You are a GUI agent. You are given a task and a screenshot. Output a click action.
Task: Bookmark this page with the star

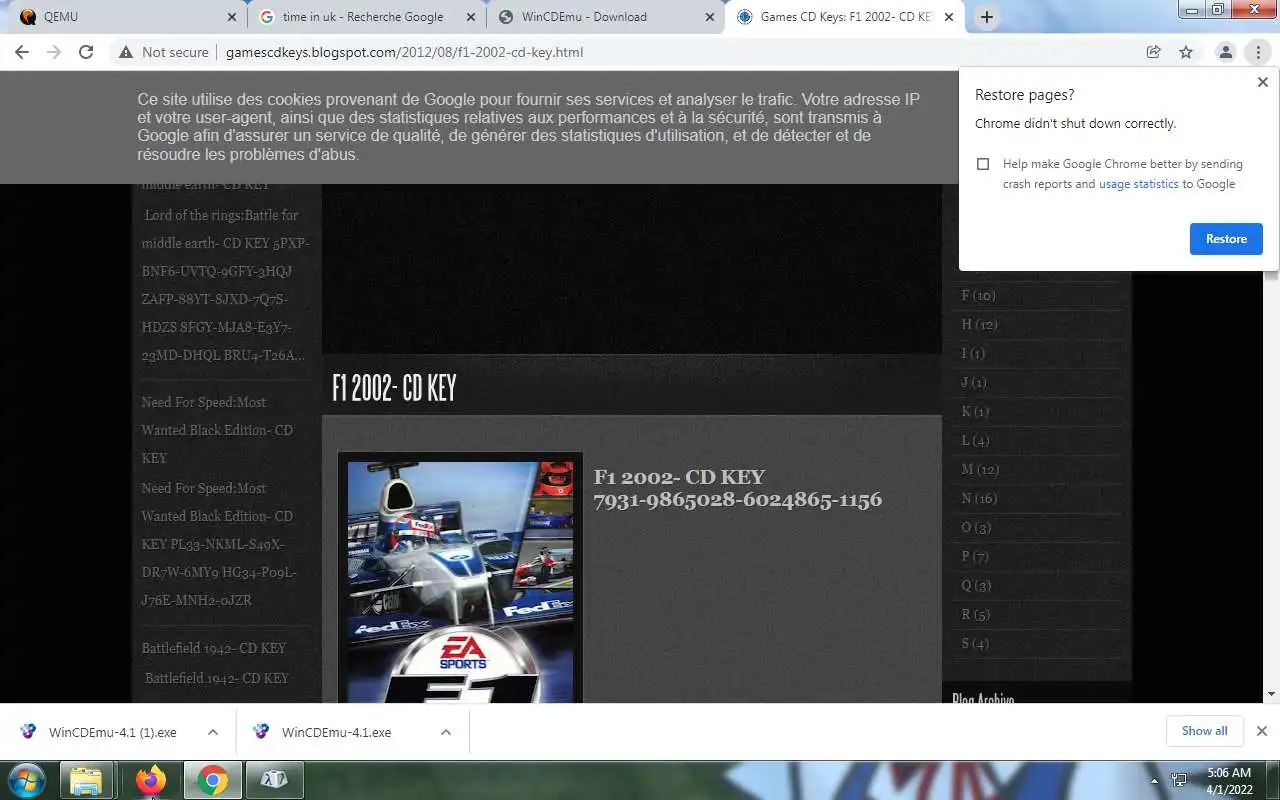(x=1186, y=52)
